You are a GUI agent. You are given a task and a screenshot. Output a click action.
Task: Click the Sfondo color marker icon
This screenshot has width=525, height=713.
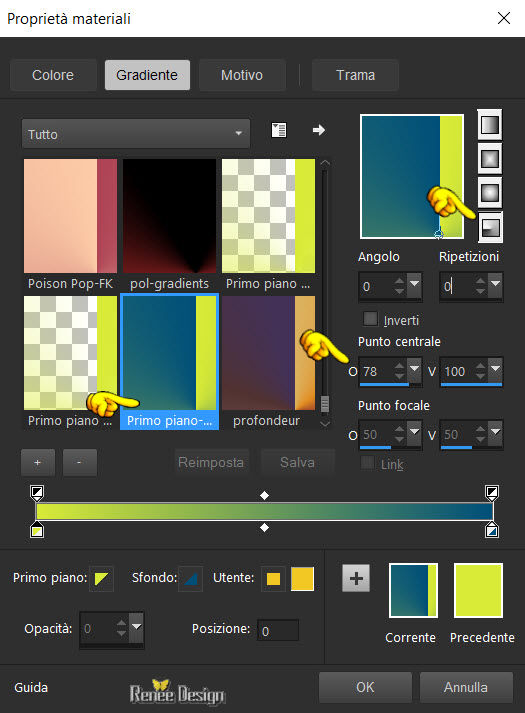pos(190,578)
